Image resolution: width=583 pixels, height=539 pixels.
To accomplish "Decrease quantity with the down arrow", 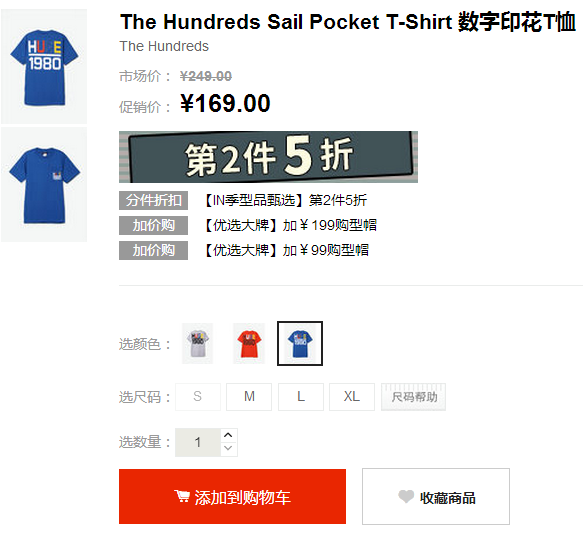I will (228, 449).
